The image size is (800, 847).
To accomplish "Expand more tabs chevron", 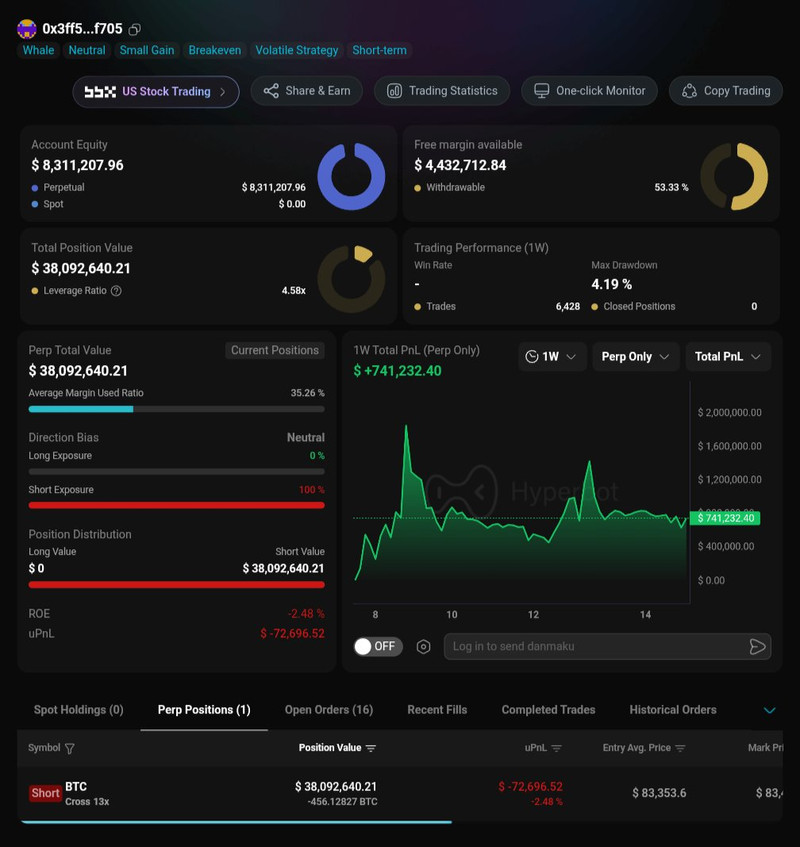I will point(769,710).
